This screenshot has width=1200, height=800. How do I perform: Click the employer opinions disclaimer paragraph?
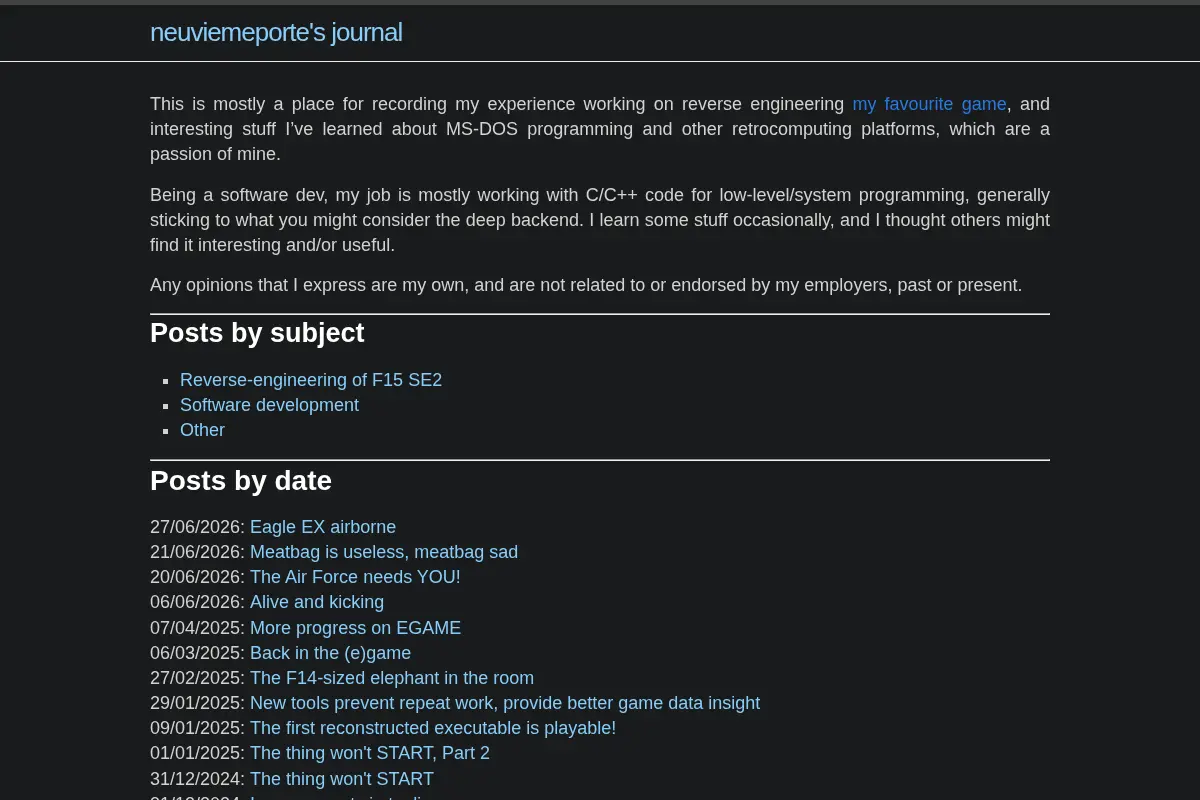586,285
